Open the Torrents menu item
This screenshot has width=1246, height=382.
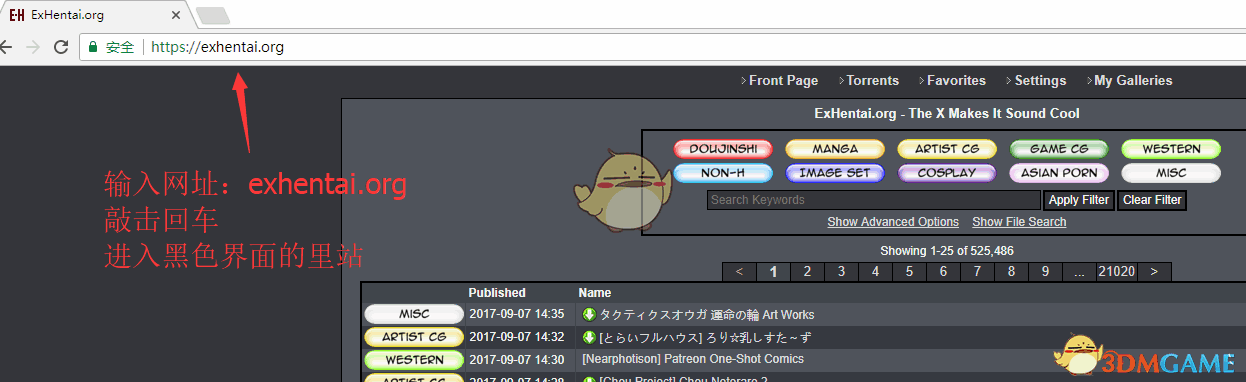(872, 80)
